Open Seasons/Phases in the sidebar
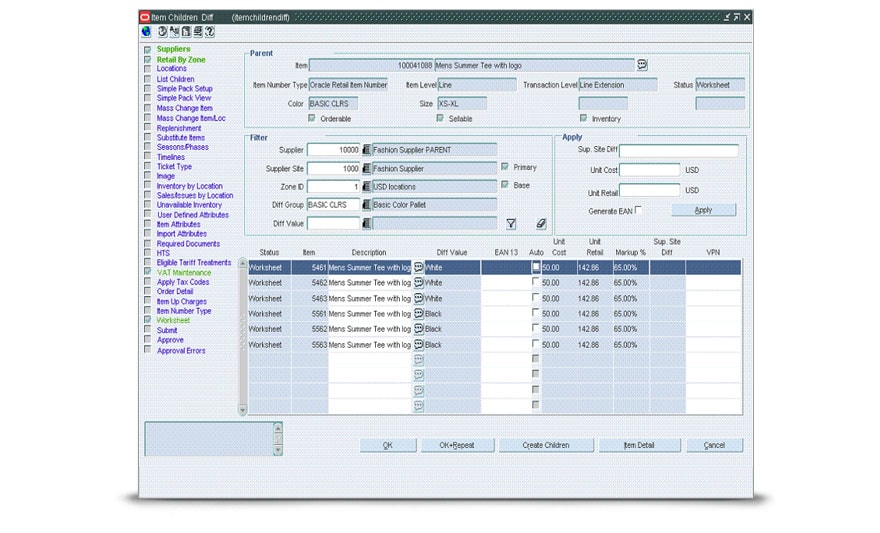 182,147
